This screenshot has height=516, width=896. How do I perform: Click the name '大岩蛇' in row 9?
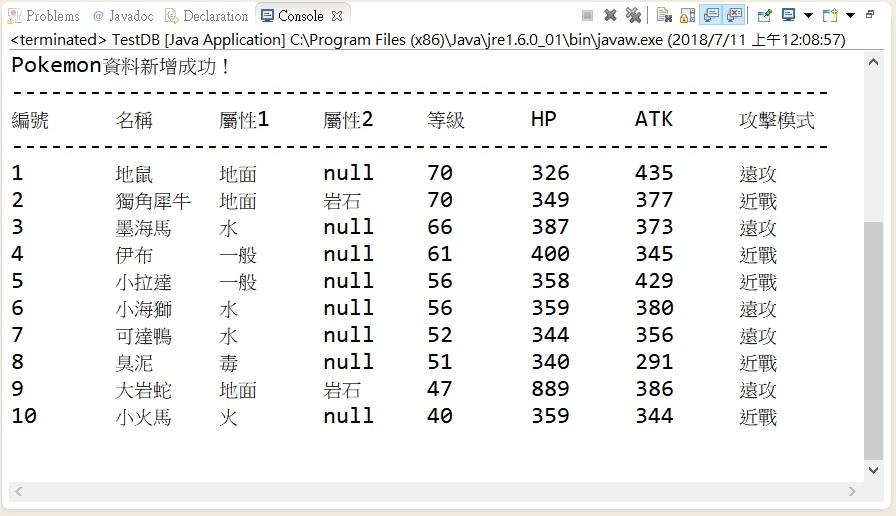(143, 390)
